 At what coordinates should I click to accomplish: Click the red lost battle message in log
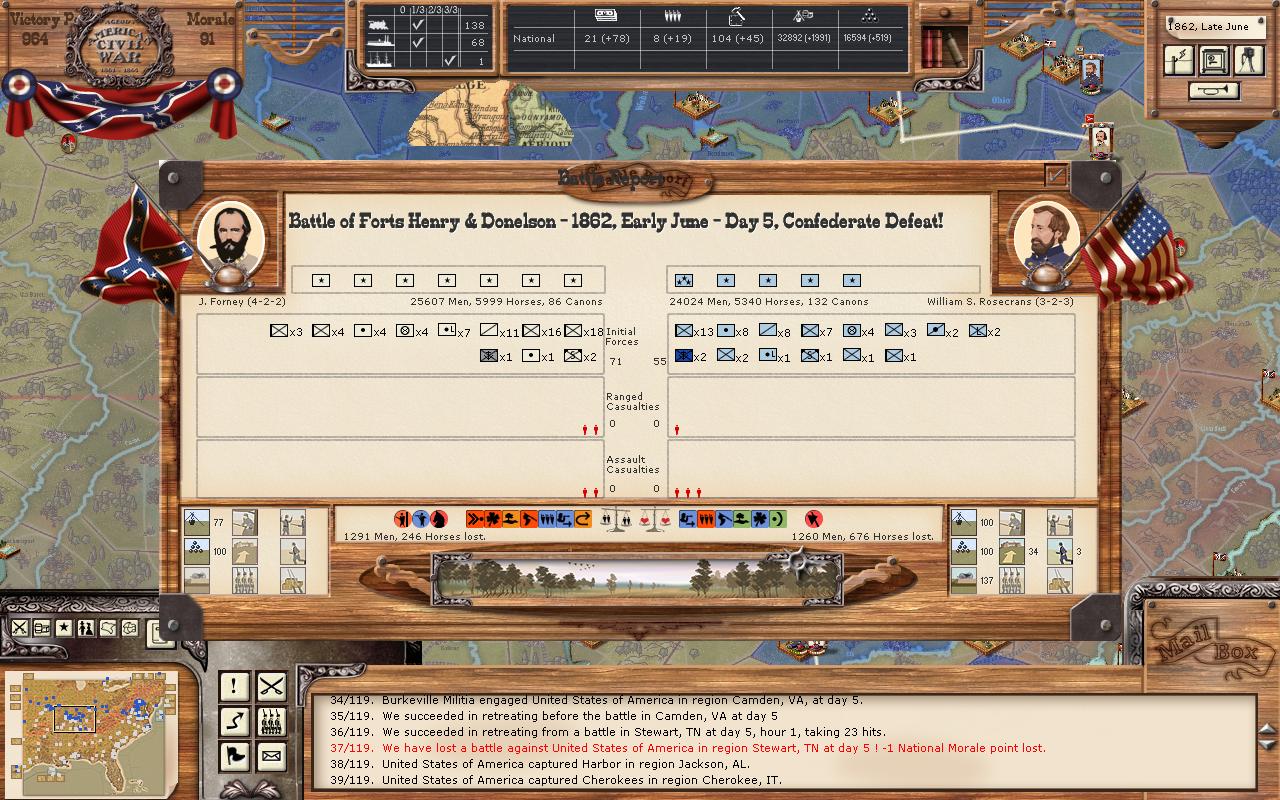click(x=713, y=748)
